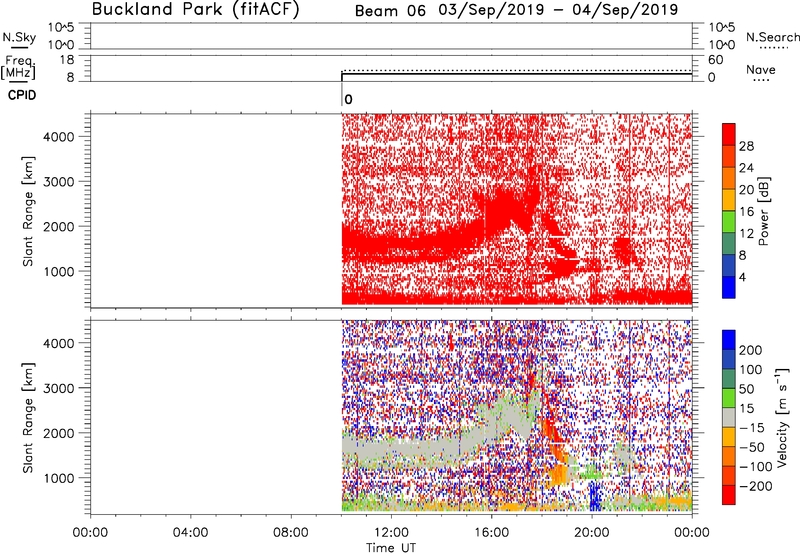The image size is (800, 554).
Task: Click the Nave legend label
Action: tap(761, 69)
